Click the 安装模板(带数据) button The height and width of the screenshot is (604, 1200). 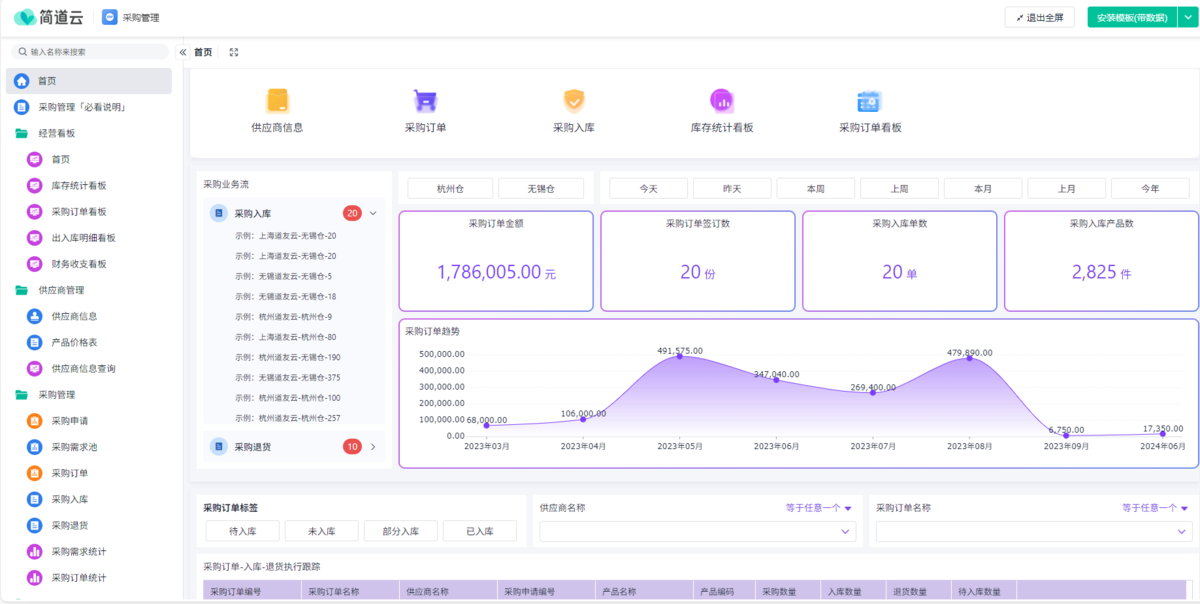tap(1131, 17)
